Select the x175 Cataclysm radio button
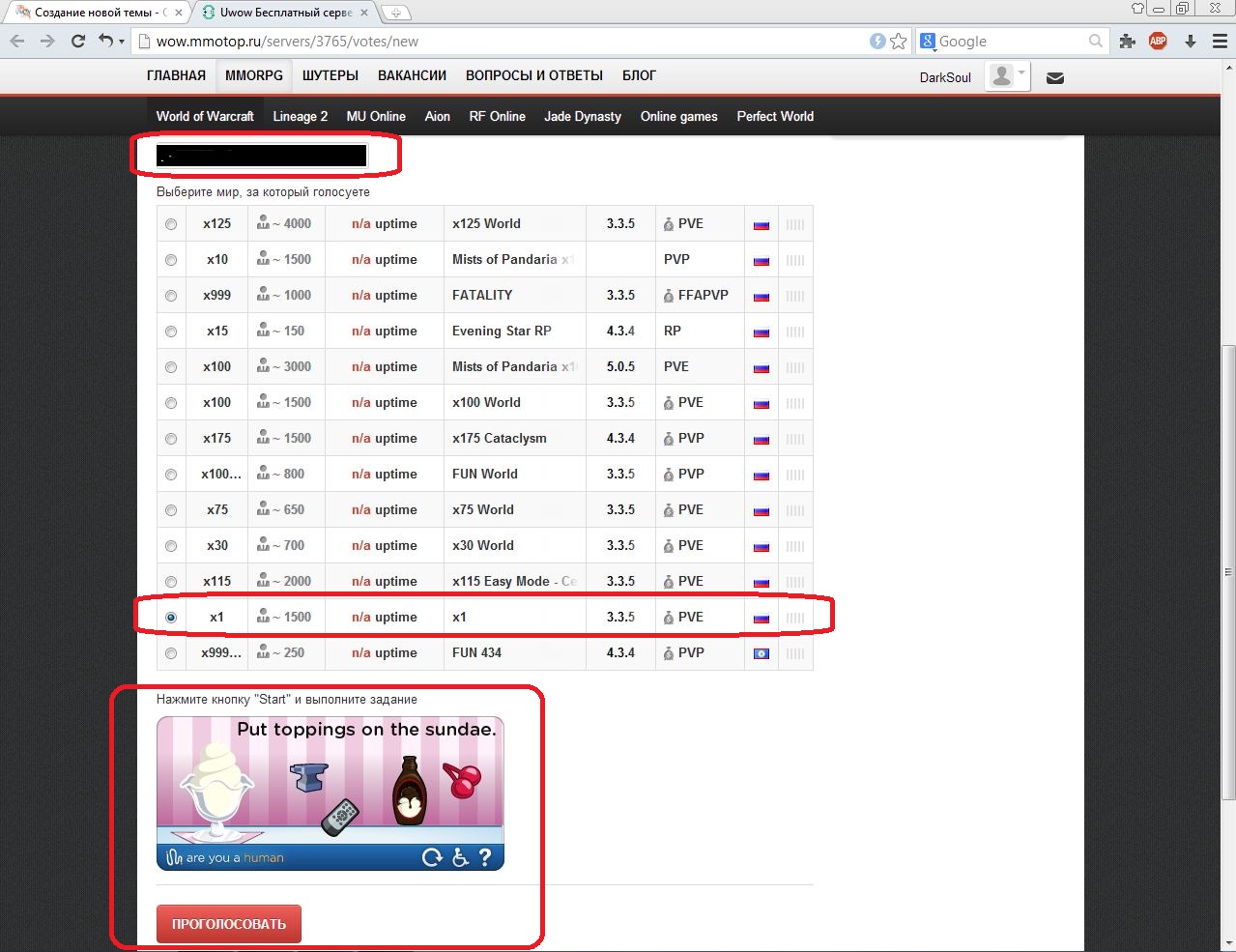 click(x=171, y=439)
